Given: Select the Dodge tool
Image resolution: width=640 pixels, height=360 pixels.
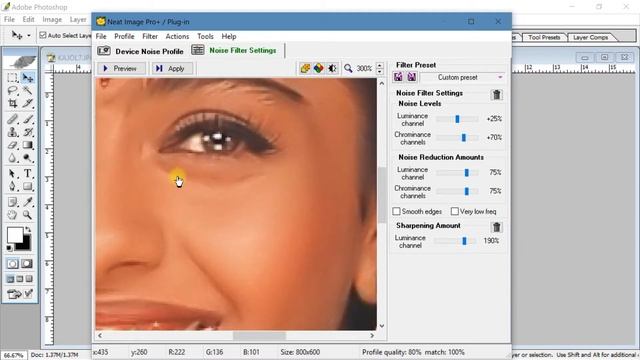Looking at the screenshot, I should [x=28, y=158].
